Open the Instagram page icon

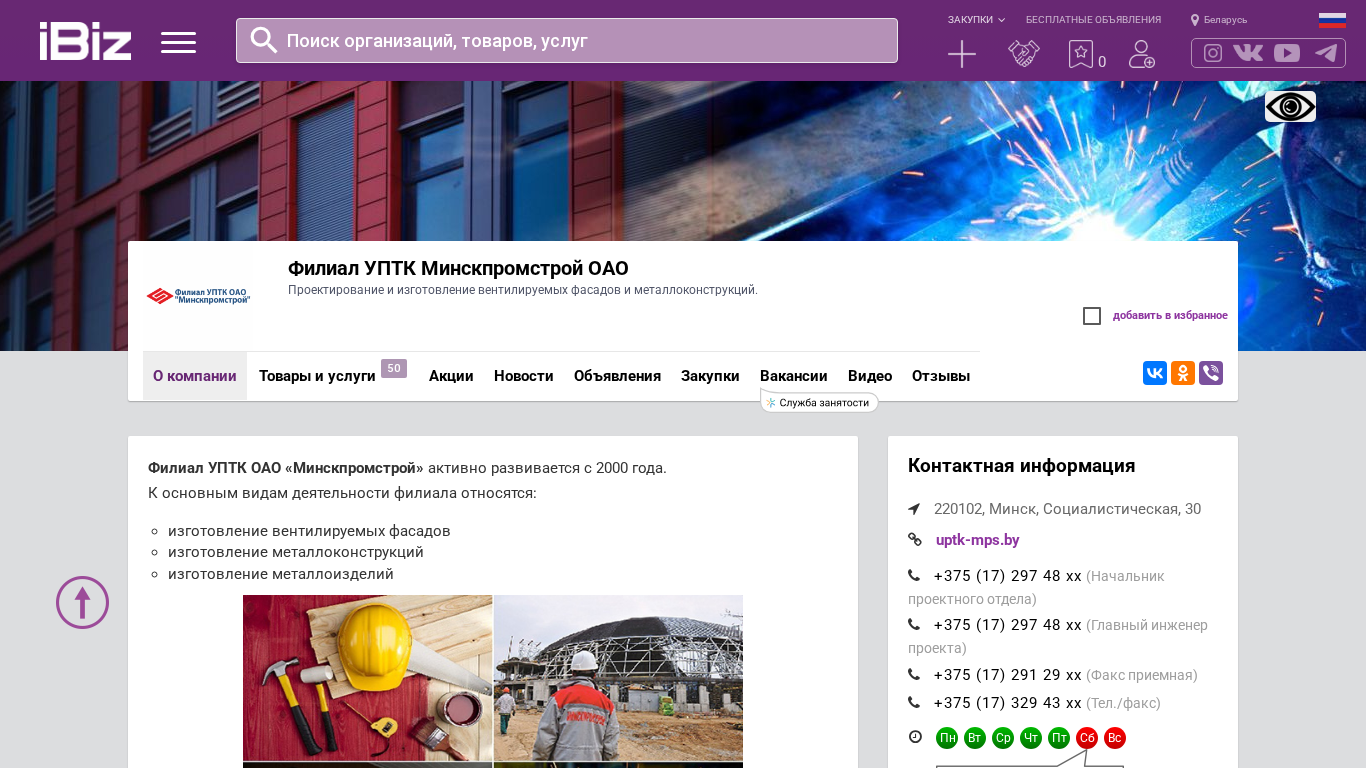click(1213, 53)
